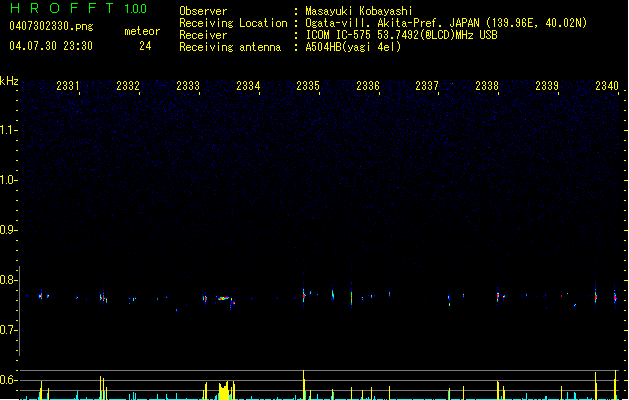Click the 0.9 kHz frequency label
Viewport: 629px width, 400px height.
pyautogui.click(x=8, y=230)
